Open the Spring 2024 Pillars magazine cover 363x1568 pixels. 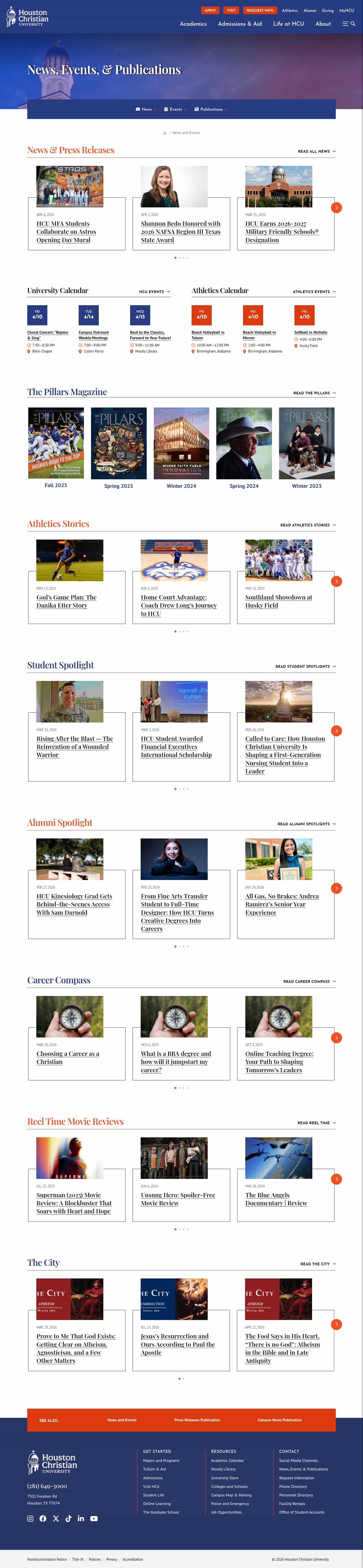[x=244, y=443]
